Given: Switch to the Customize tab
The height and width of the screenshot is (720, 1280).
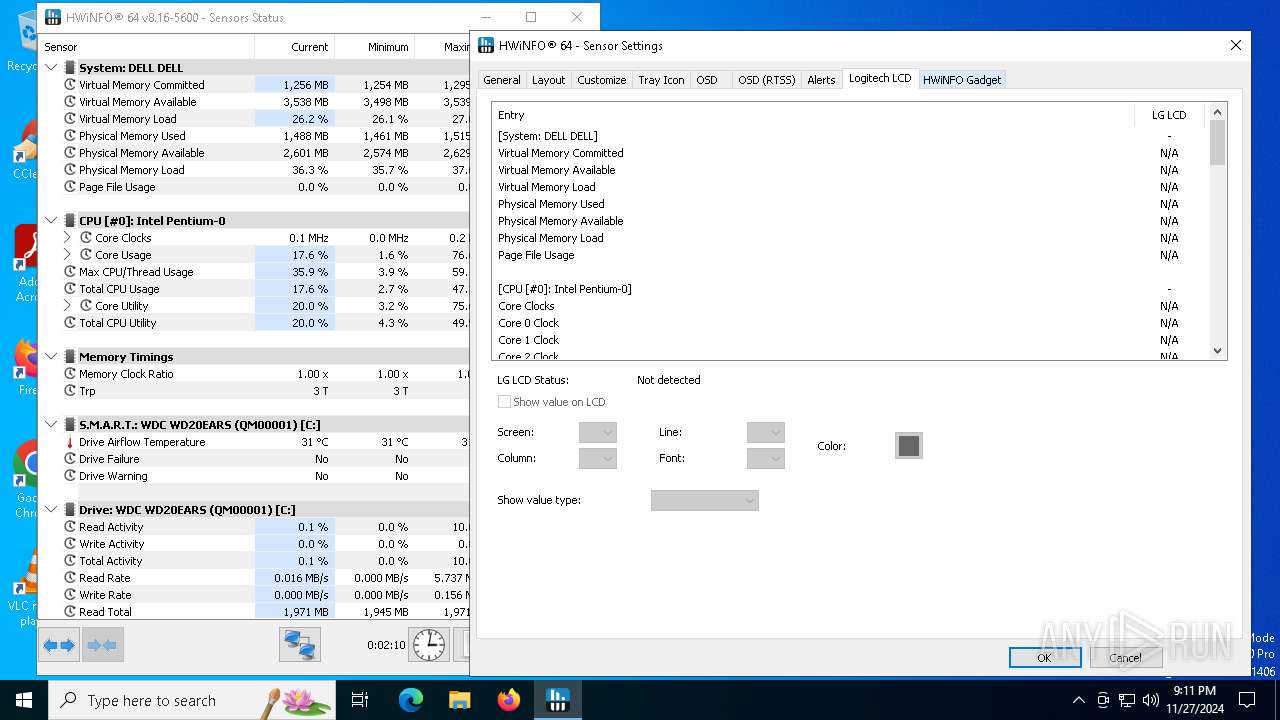Looking at the screenshot, I should pyautogui.click(x=602, y=80).
